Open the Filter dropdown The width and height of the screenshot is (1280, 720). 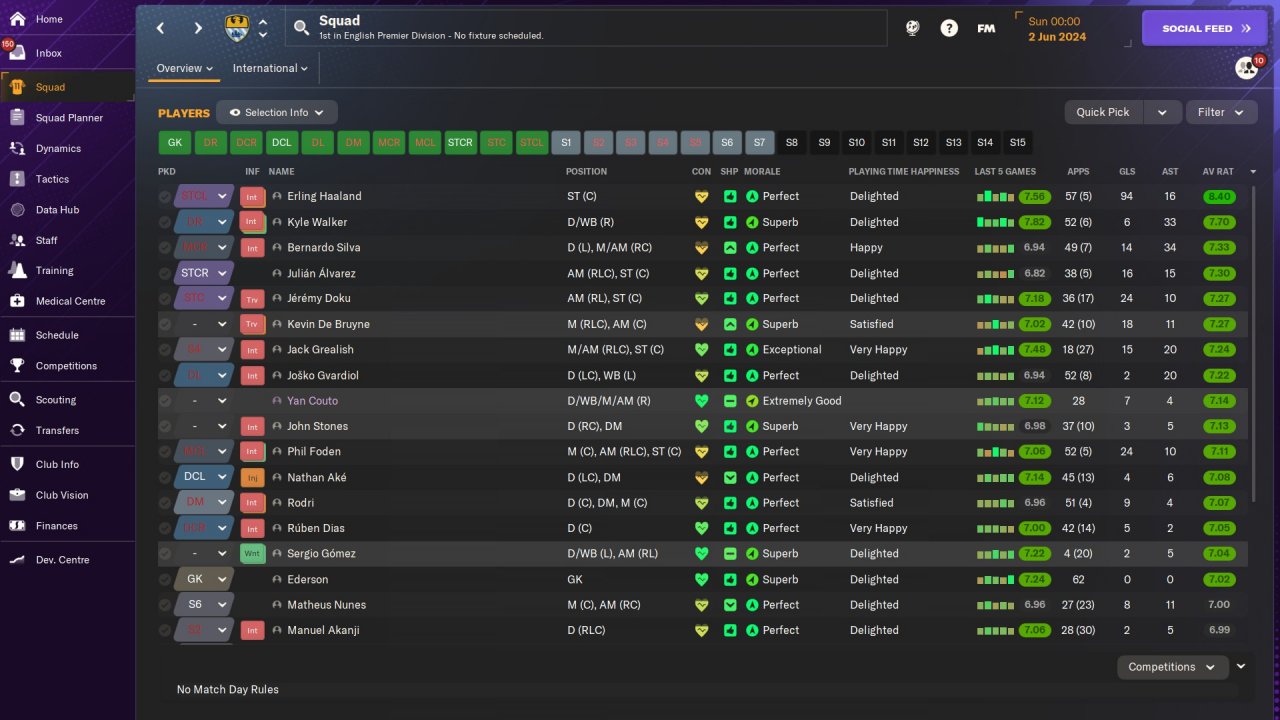coord(1221,113)
